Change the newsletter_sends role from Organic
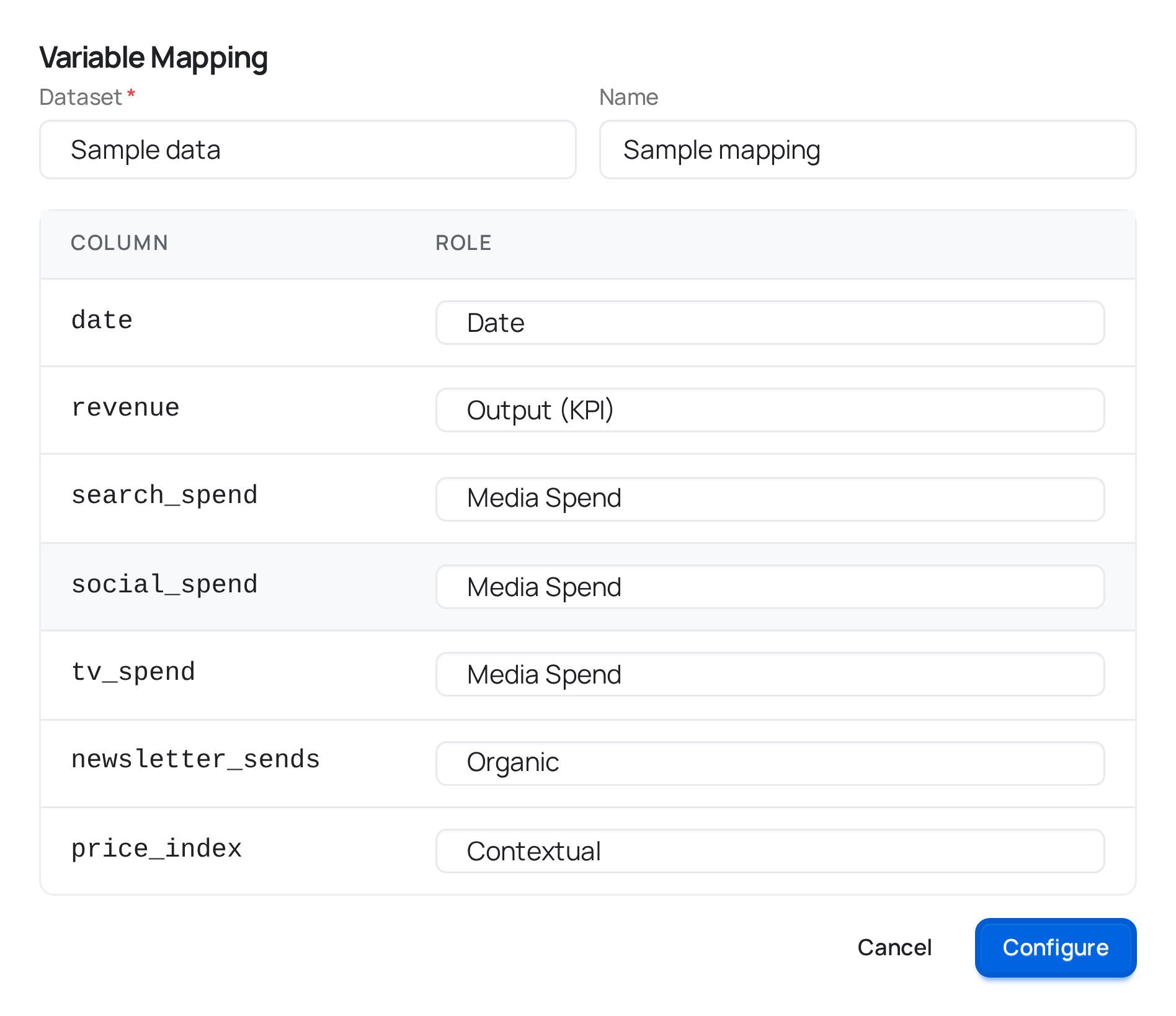Viewport: 1176px width, 1016px height. 770,763
